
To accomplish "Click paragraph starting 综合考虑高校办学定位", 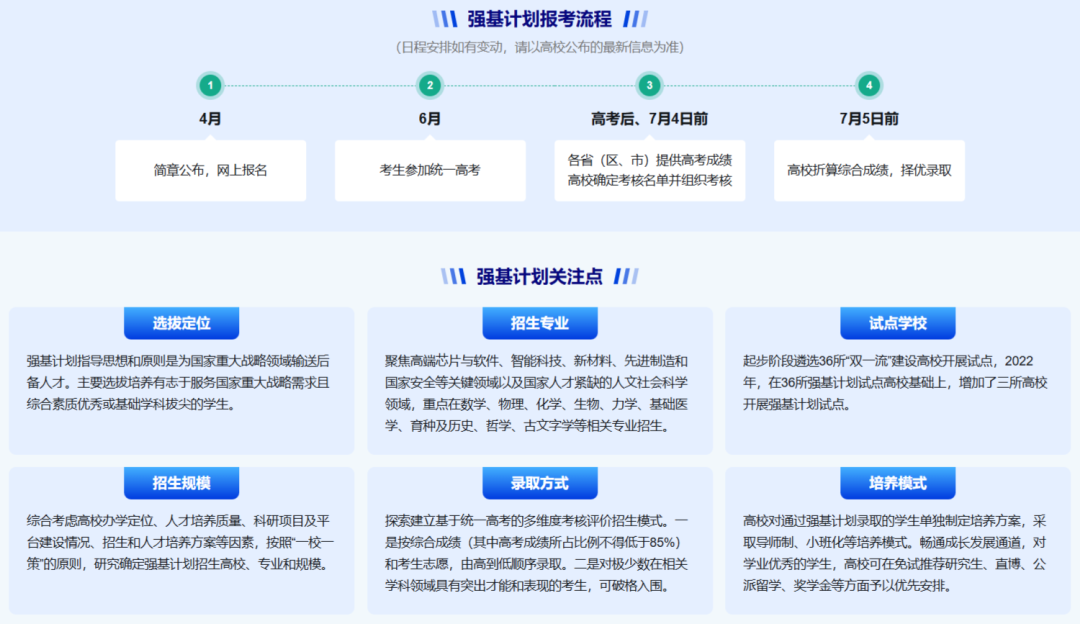I will tap(180, 542).
